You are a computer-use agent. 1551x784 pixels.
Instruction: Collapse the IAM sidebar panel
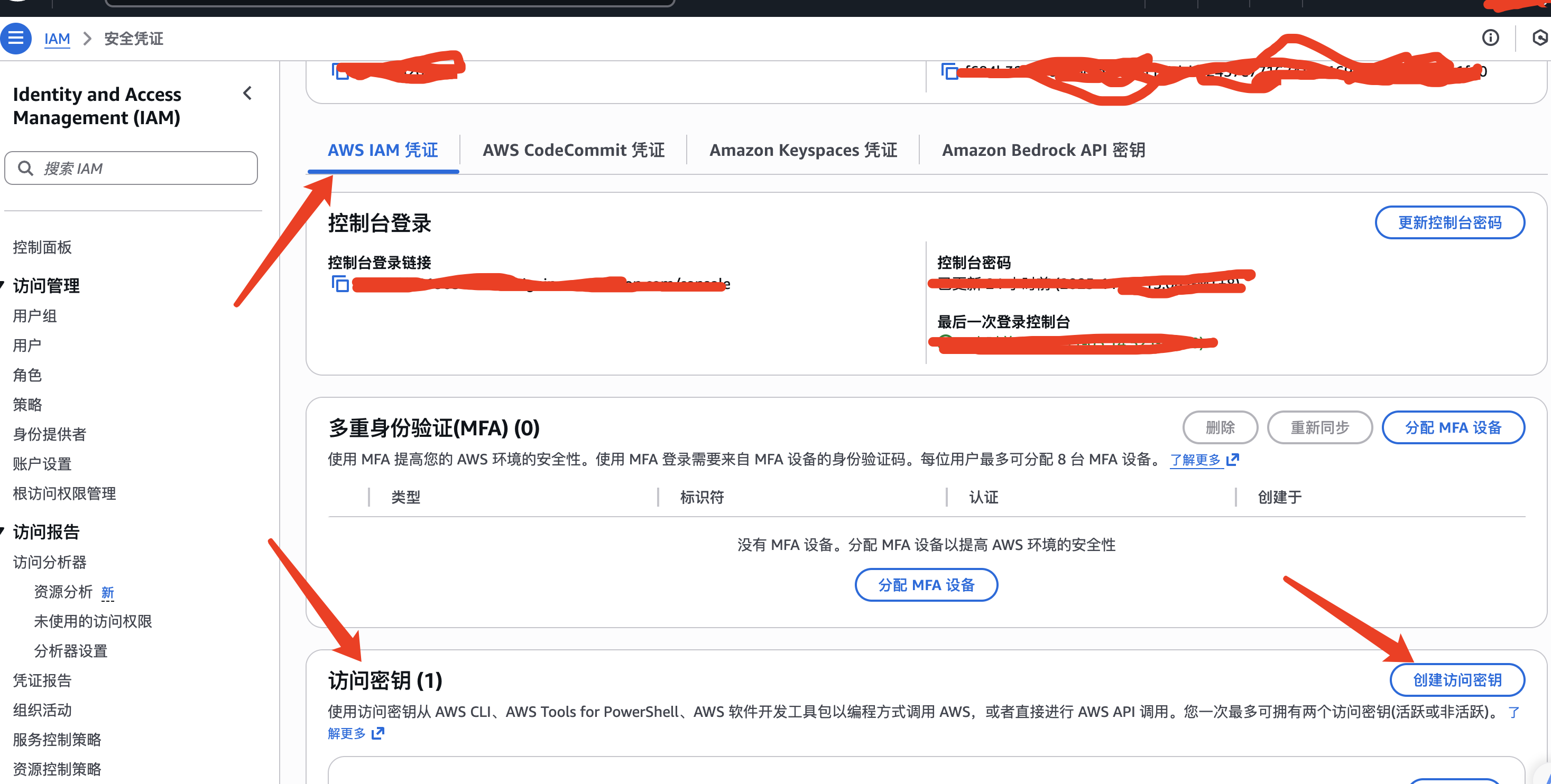(247, 94)
